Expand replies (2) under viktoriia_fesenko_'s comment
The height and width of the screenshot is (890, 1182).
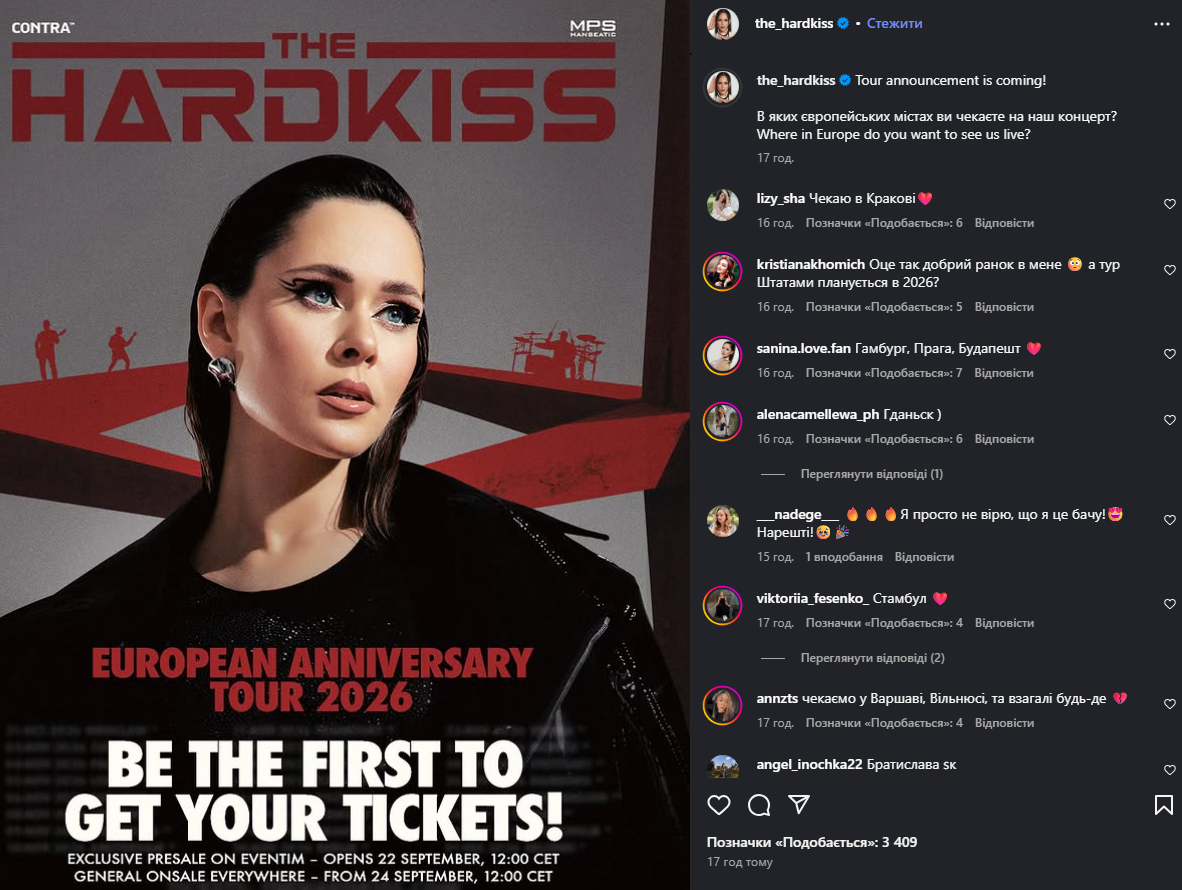pos(872,658)
